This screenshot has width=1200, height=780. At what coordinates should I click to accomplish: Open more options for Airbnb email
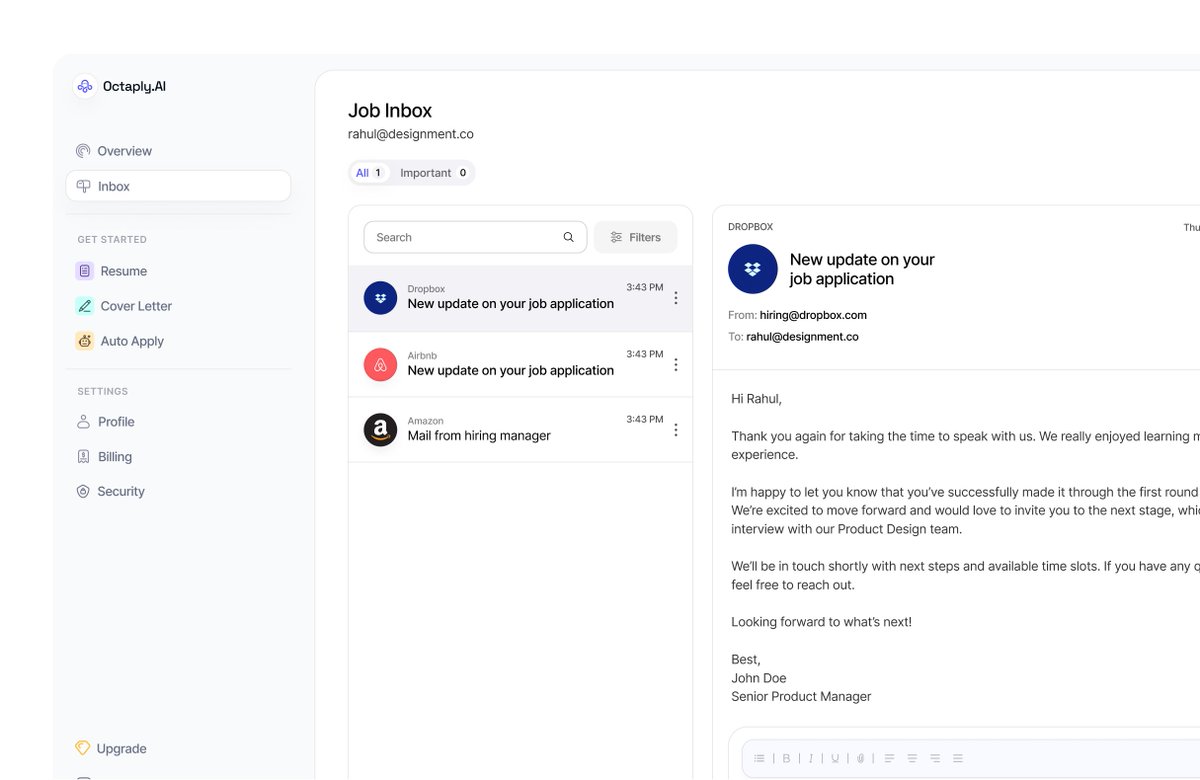point(676,365)
